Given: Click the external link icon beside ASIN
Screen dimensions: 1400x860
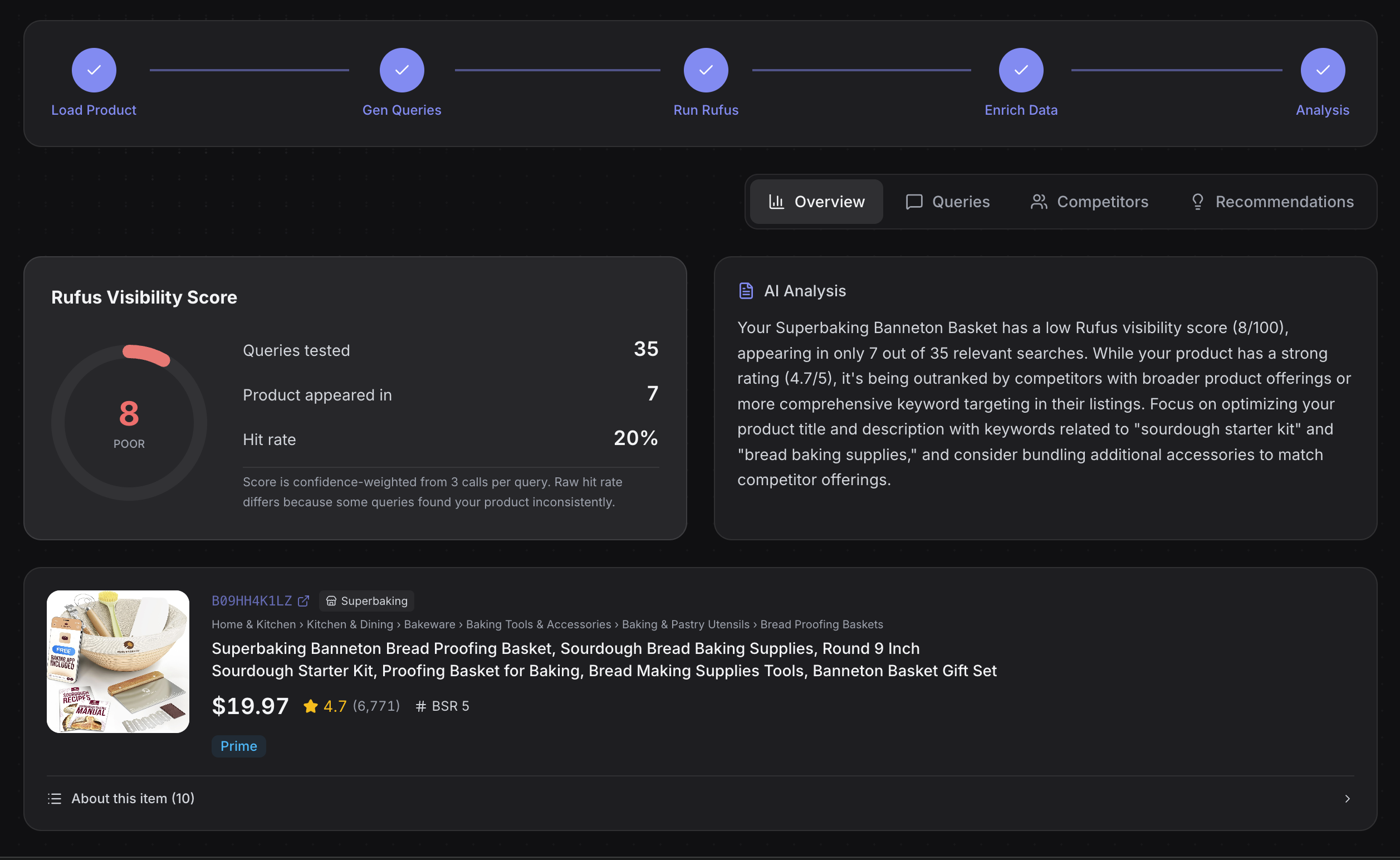Looking at the screenshot, I should [304, 600].
